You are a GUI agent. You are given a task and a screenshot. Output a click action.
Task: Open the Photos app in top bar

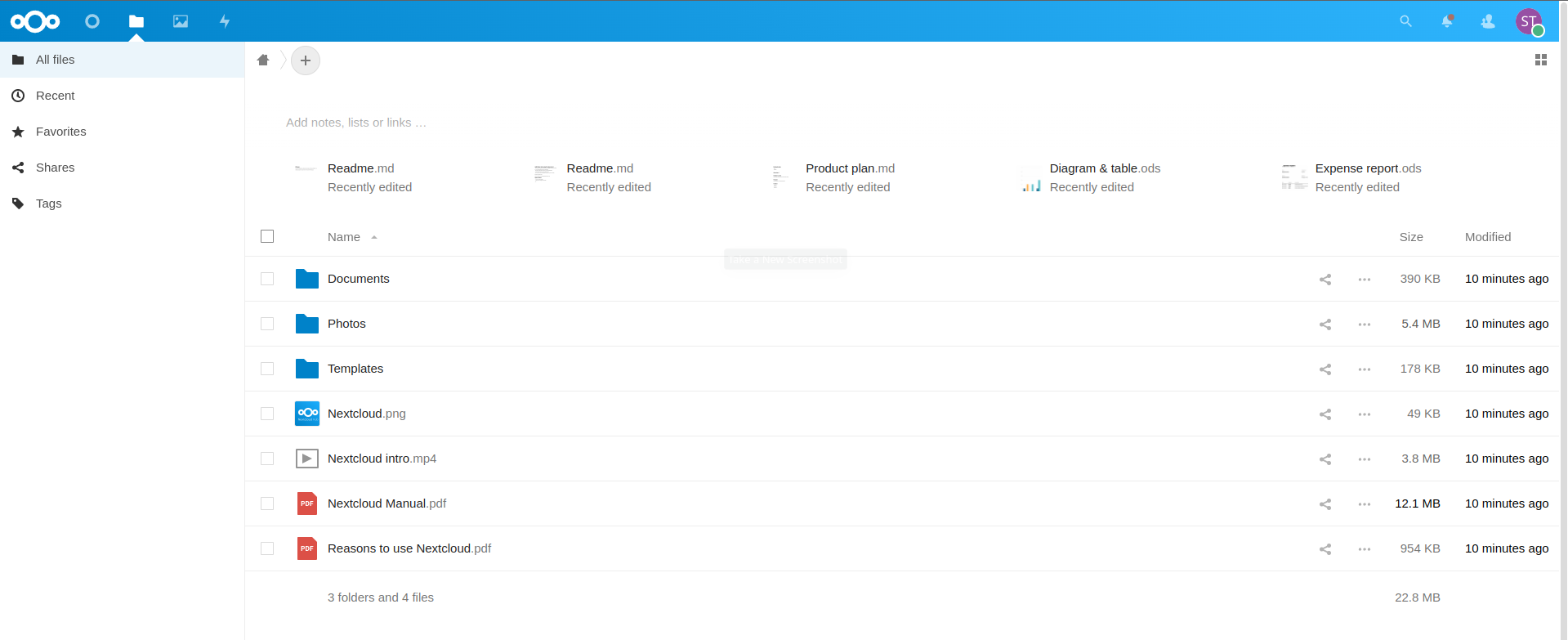pos(181,21)
